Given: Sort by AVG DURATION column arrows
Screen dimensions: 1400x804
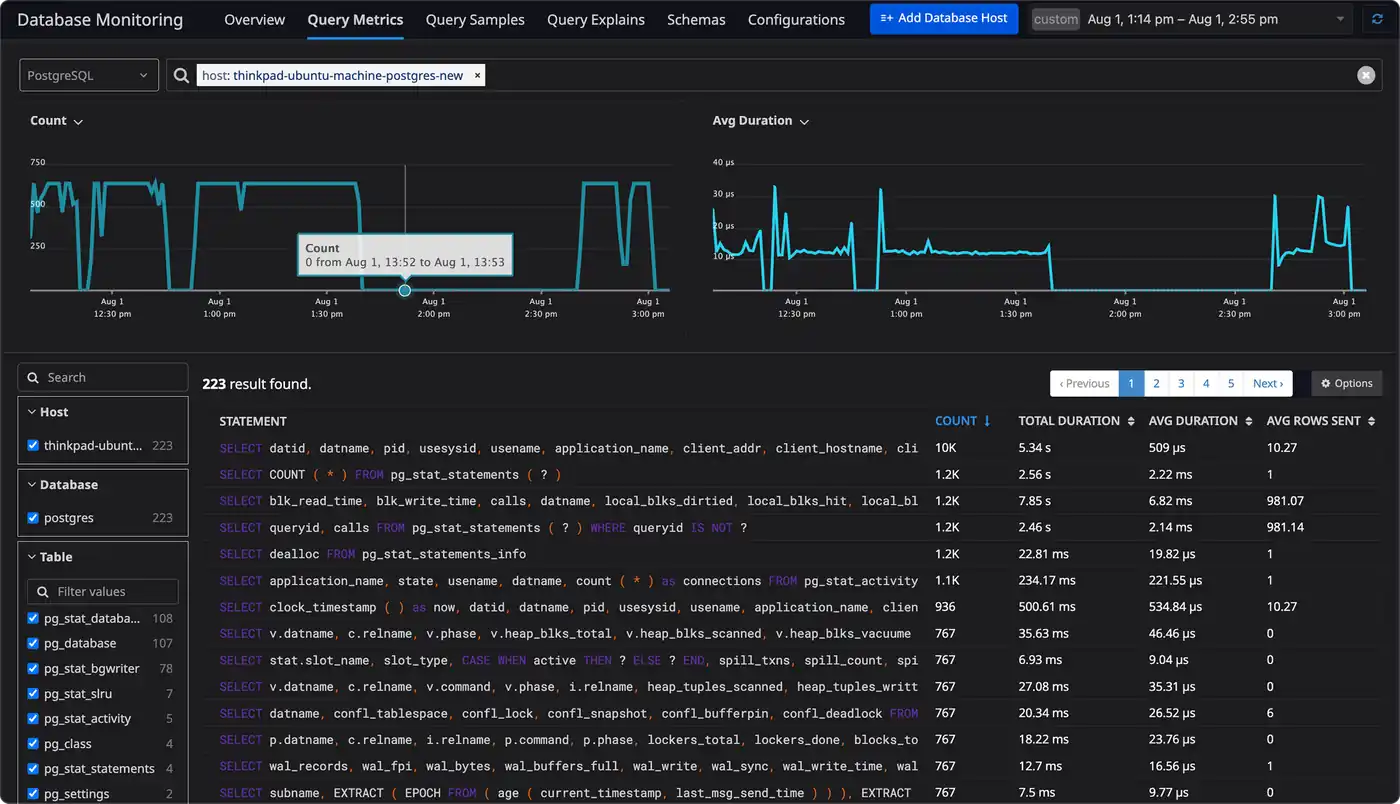Looking at the screenshot, I should [1249, 421].
